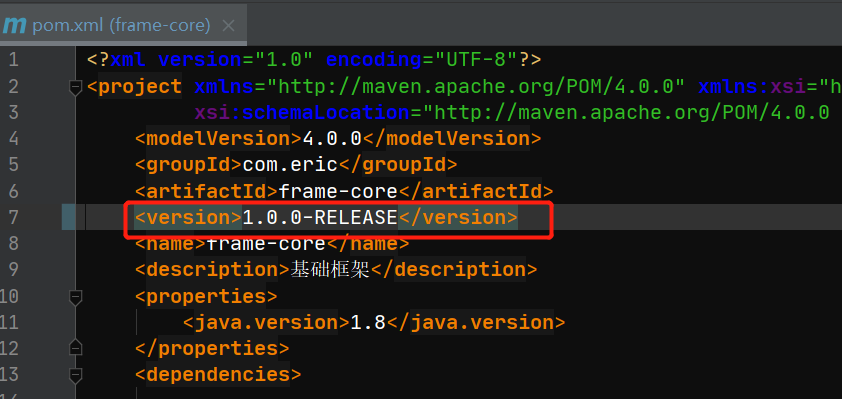Click the opening <properties> tag
842x399 pixels.
tap(206, 296)
